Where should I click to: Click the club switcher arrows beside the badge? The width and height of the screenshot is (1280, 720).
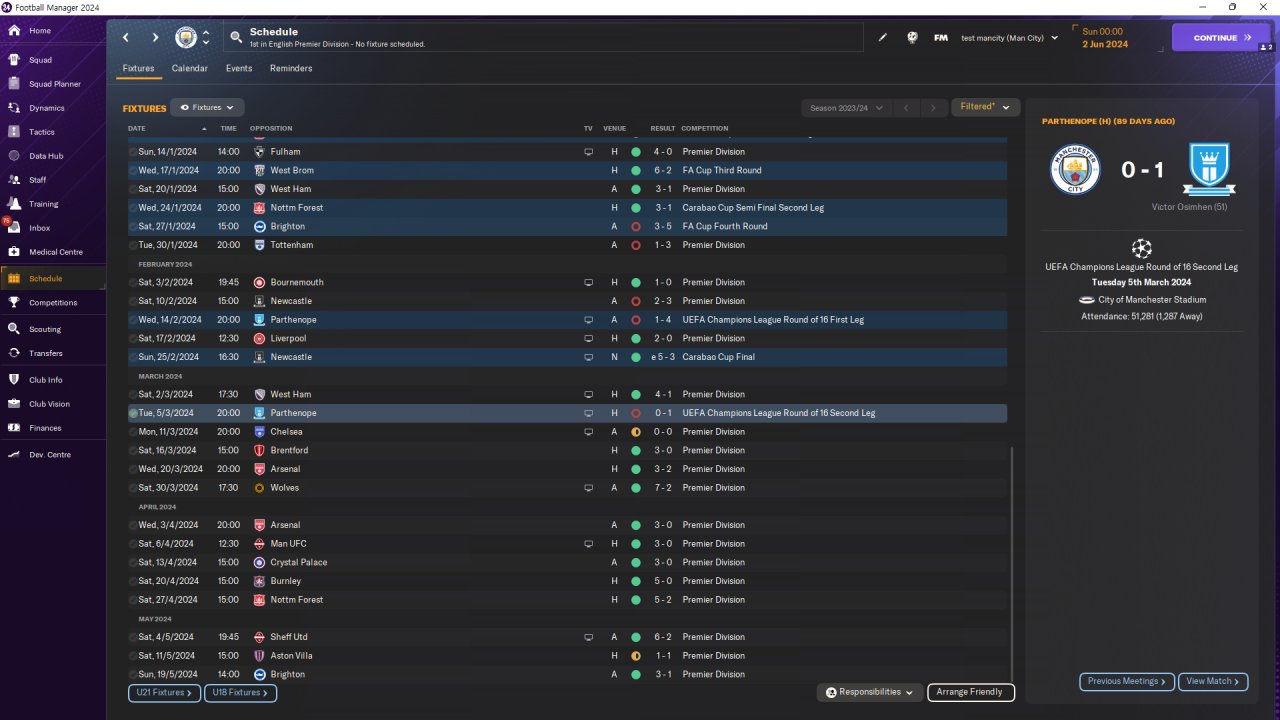tap(206, 38)
